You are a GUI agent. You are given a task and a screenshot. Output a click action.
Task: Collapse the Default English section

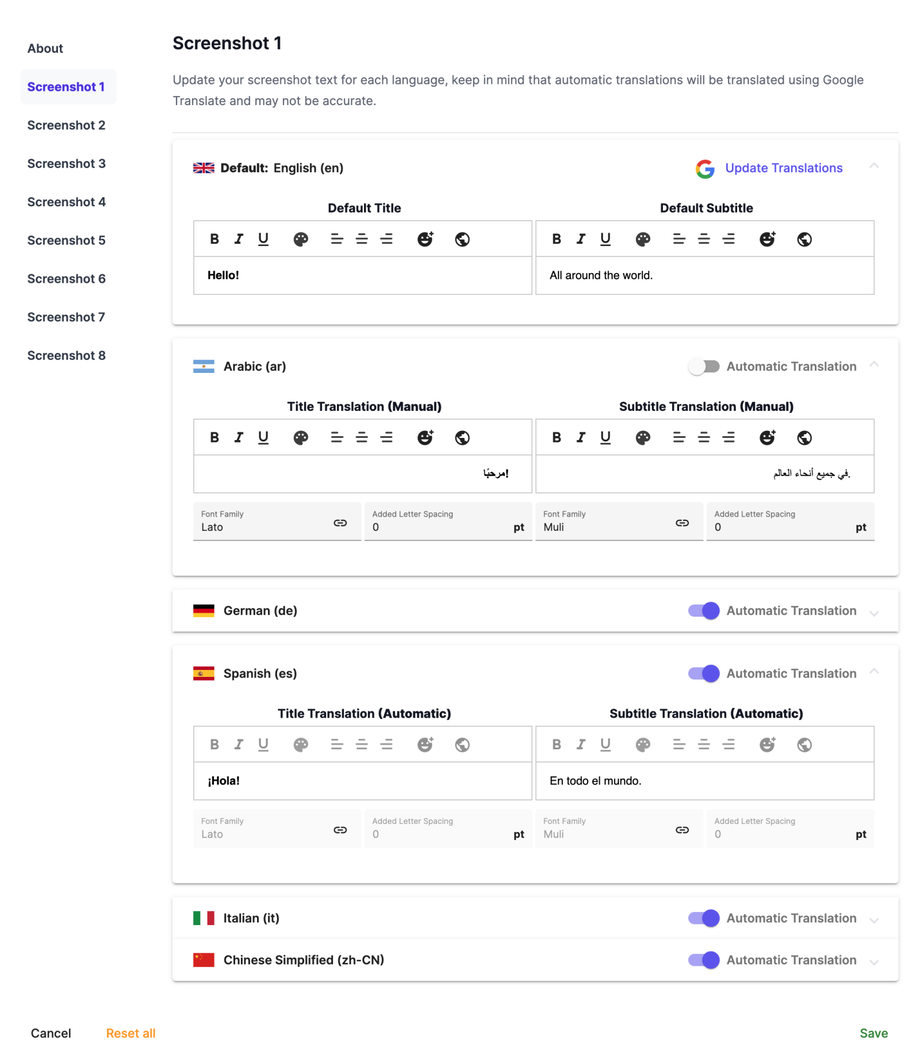pos(874,167)
